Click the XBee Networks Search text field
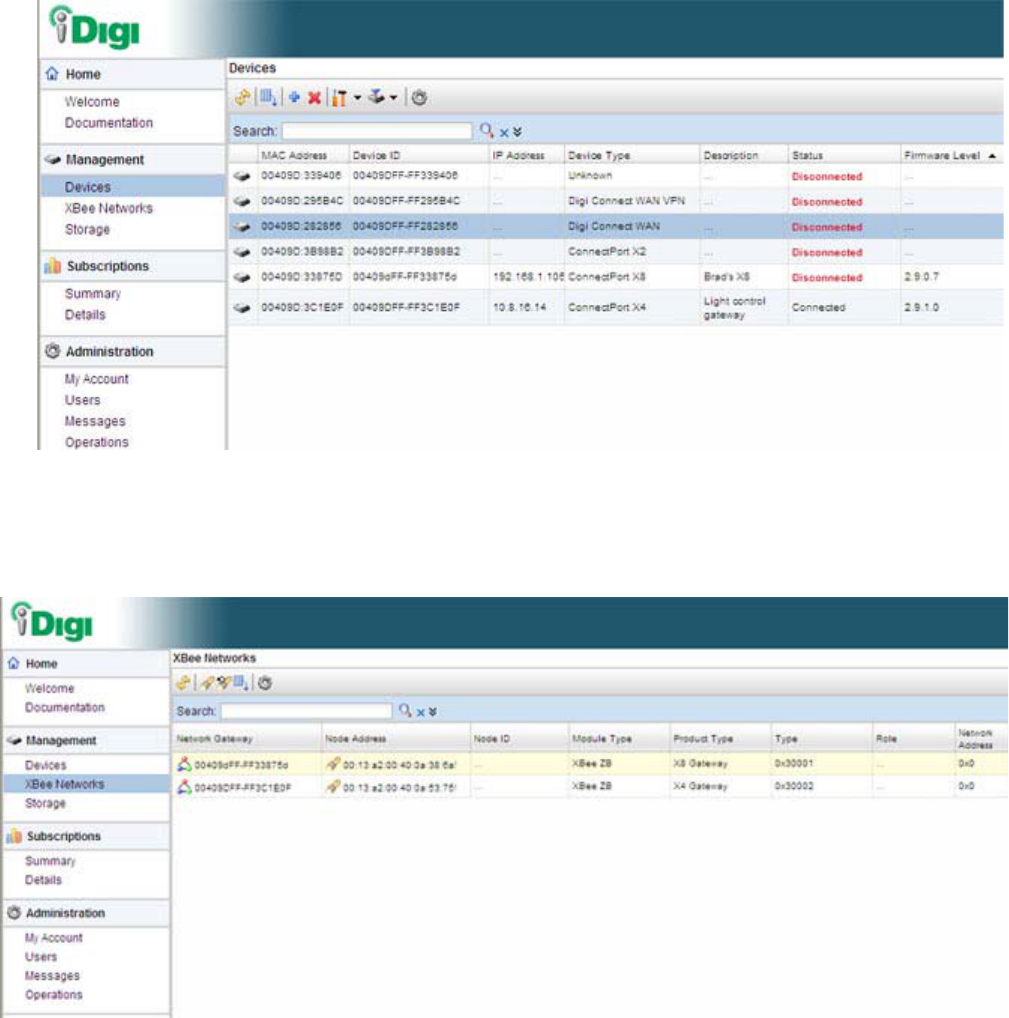Screen dimensions: 1009x1018 (x=306, y=711)
